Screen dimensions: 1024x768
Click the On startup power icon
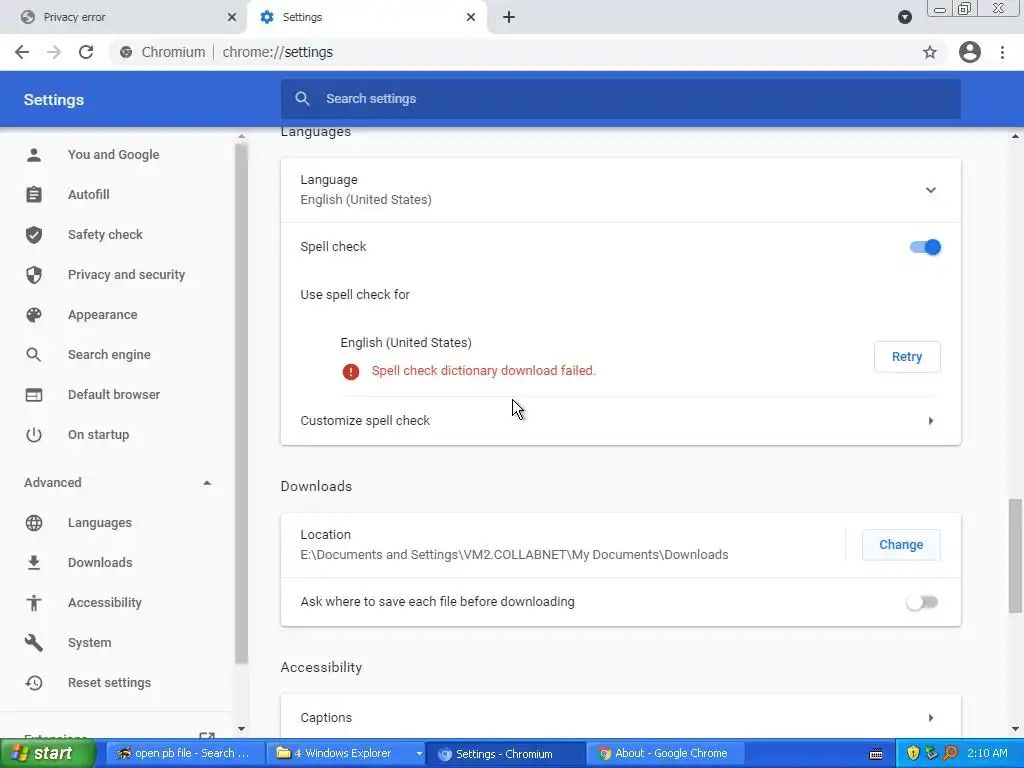point(34,434)
